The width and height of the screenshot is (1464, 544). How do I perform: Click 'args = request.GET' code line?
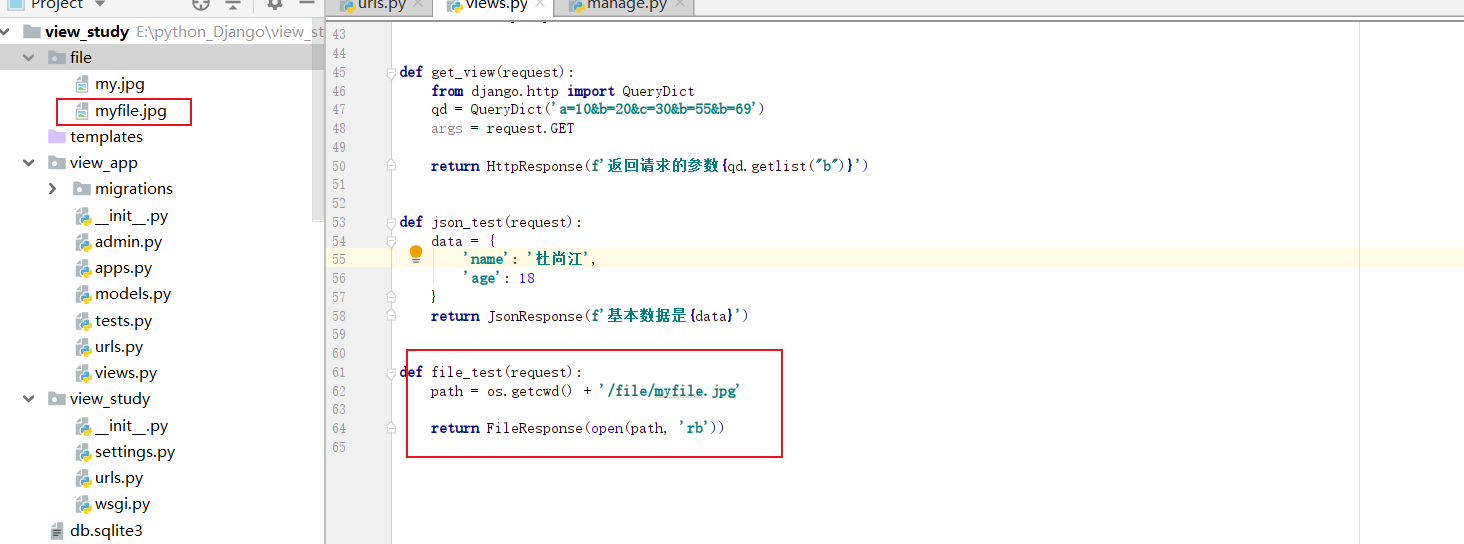[503, 128]
